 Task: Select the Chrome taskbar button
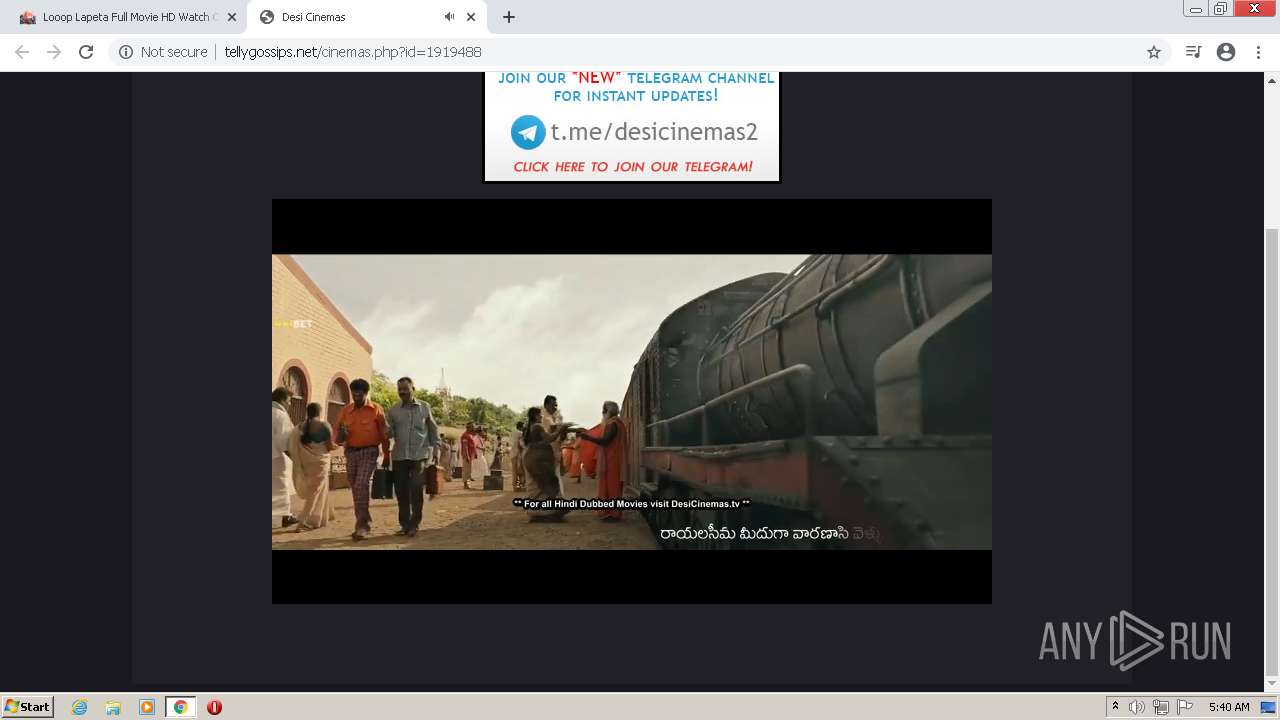[180, 707]
